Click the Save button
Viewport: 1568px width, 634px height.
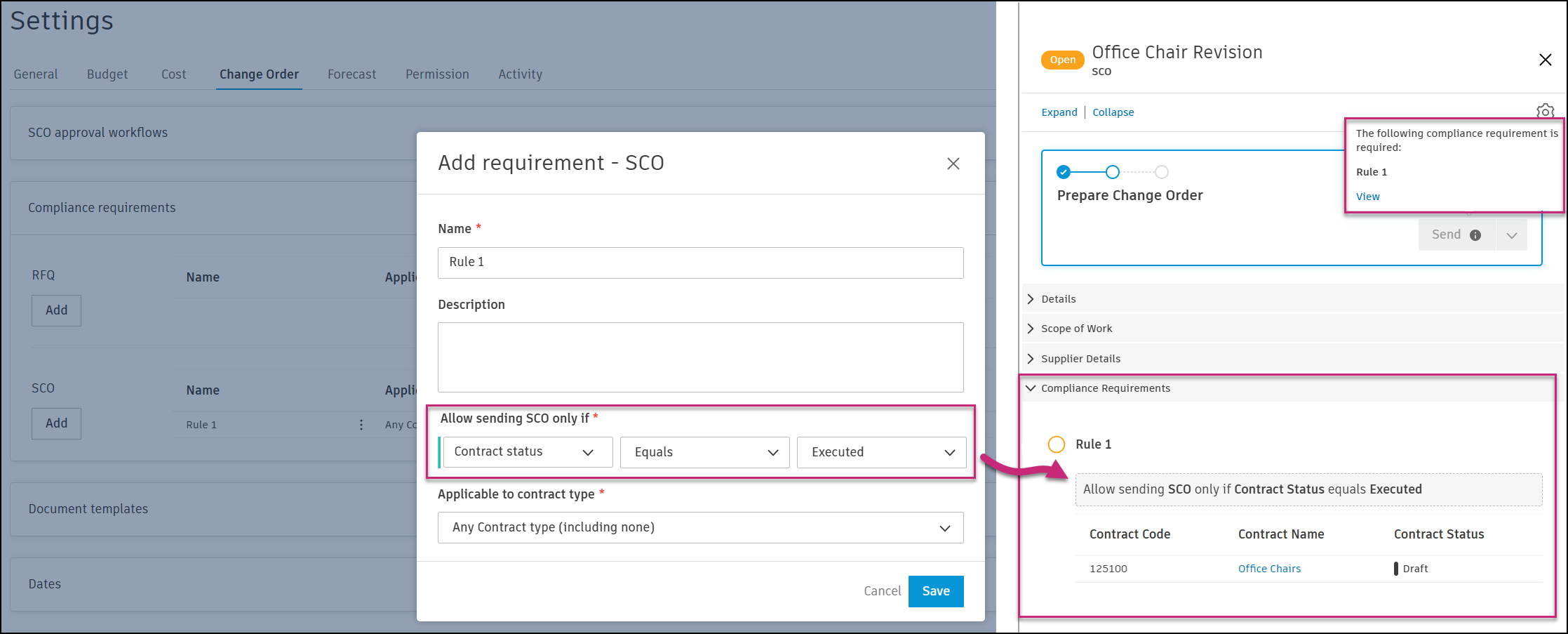935,591
